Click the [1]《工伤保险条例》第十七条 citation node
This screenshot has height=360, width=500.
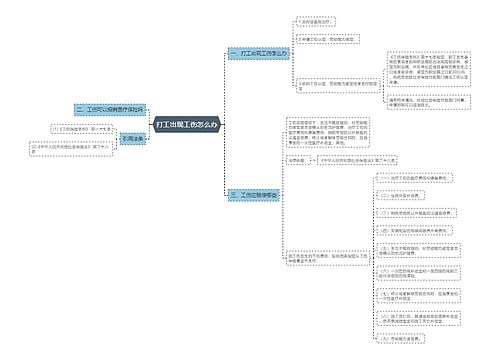coord(82,129)
